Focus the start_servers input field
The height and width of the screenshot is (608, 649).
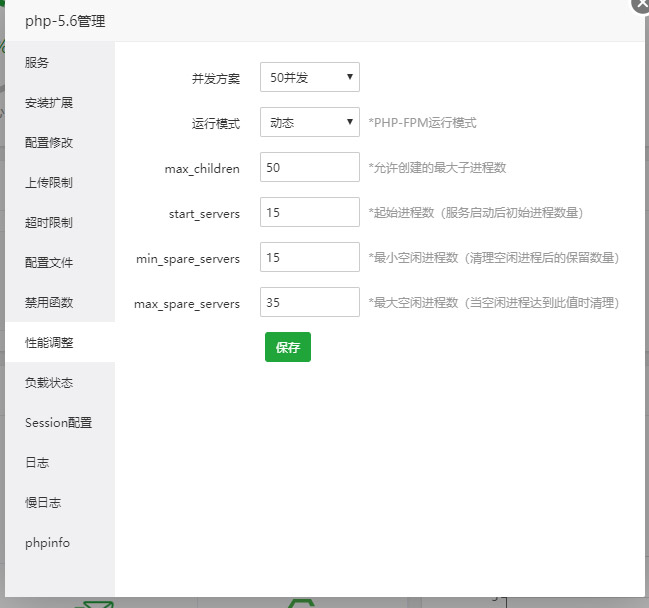click(309, 213)
